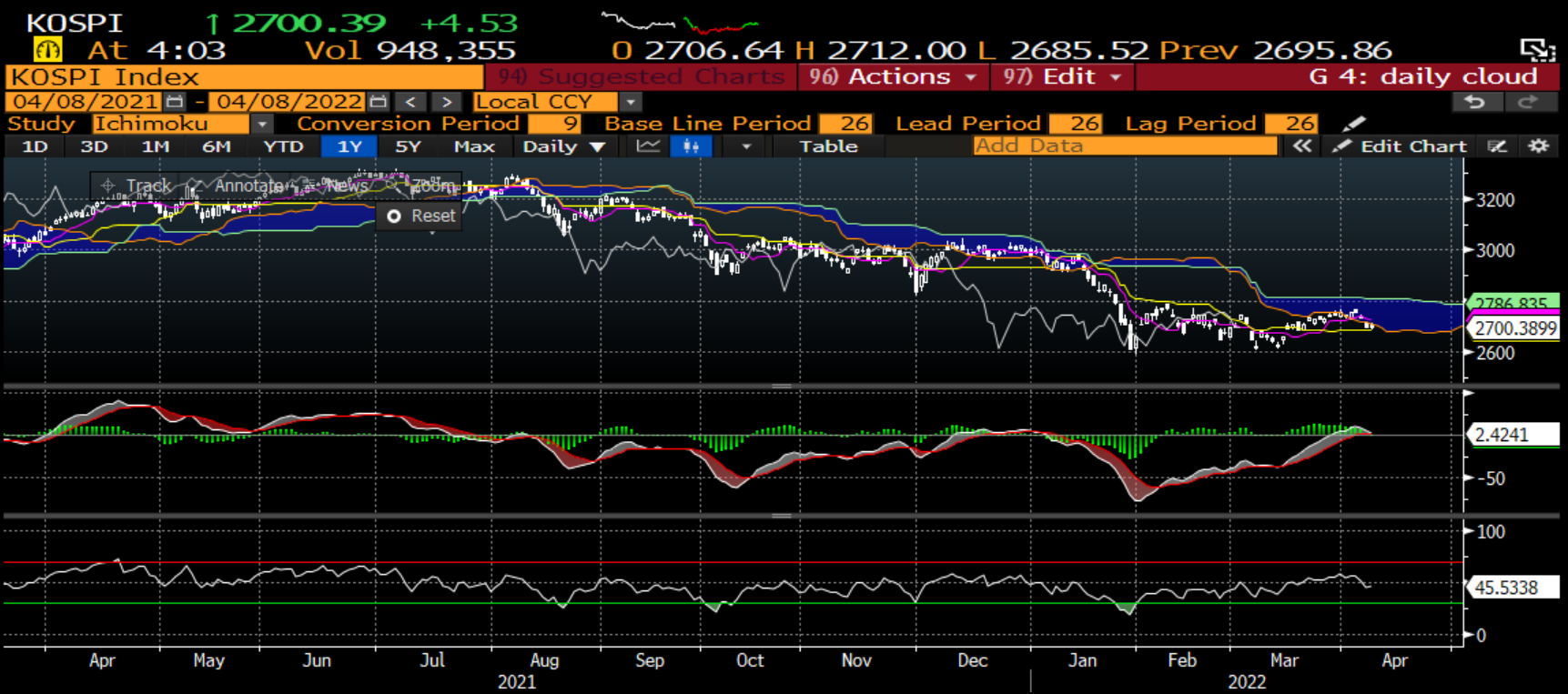The height and width of the screenshot is (694, 1568).
Task: Open the Daily periodicity dropdown
Action: click(x=563, y=146)
